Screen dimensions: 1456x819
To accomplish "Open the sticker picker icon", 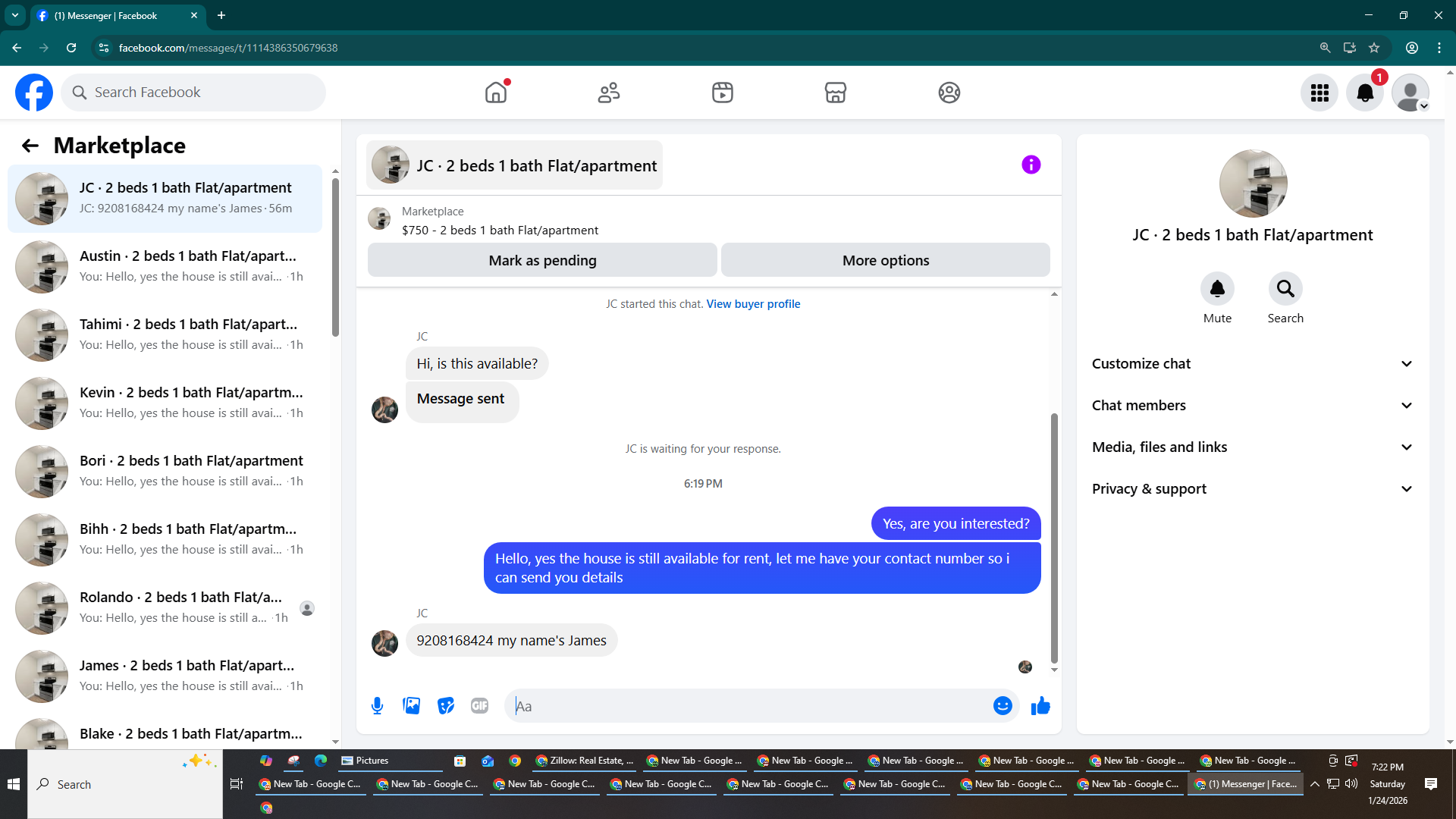I will tap(446, 706).
